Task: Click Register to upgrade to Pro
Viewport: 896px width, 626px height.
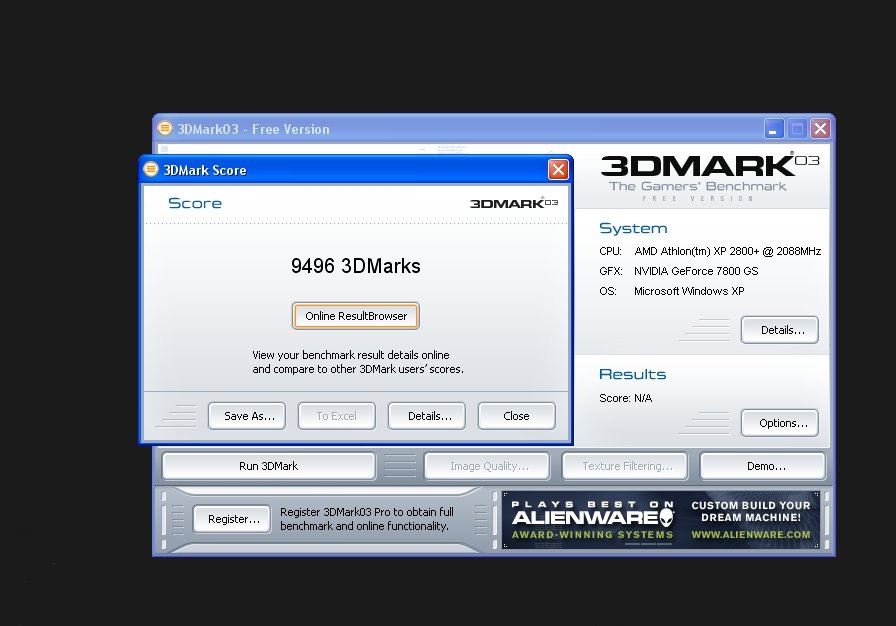Action: click(232, 519)
